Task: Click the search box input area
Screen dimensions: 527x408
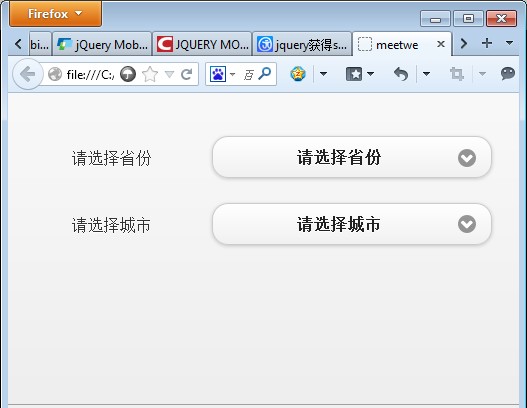Action: click(x=249, y=74)
